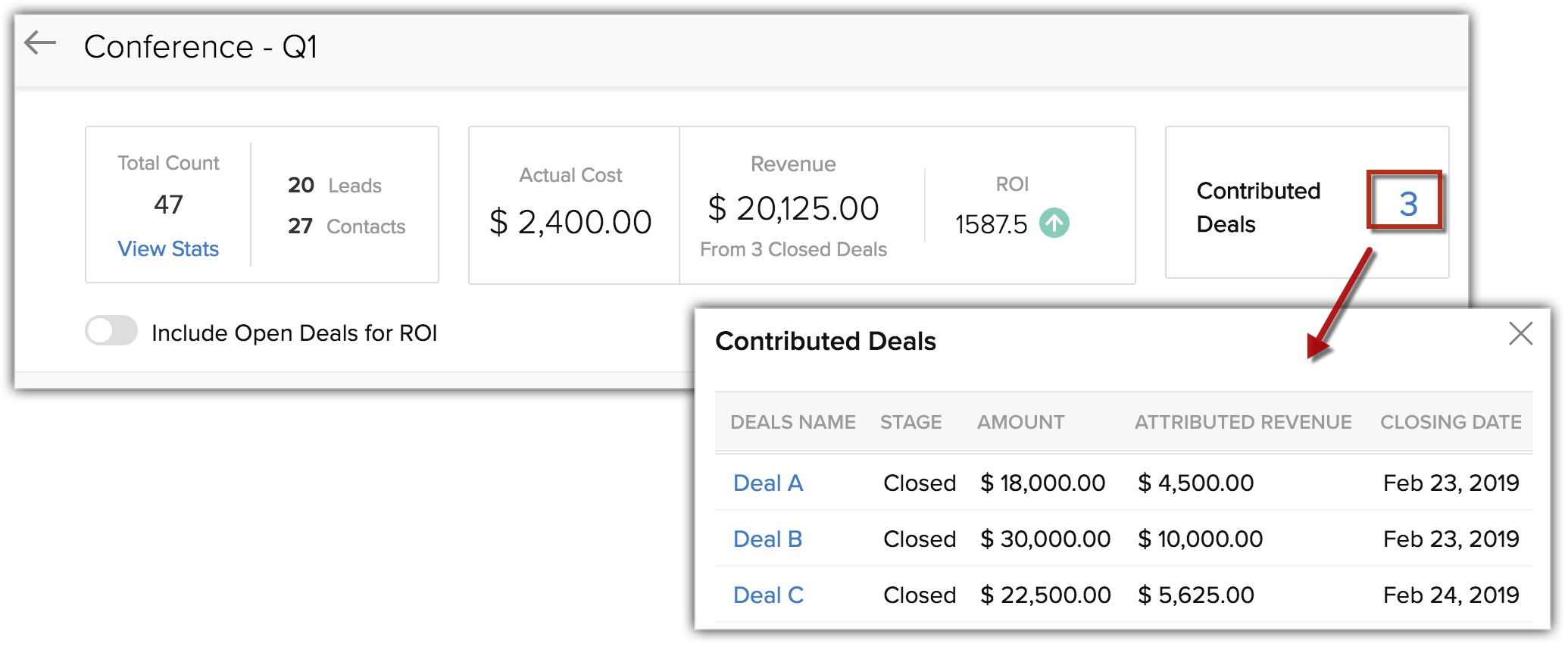Click the Contributed Deals count 3
The image size is (1568, 653).
1407,203
